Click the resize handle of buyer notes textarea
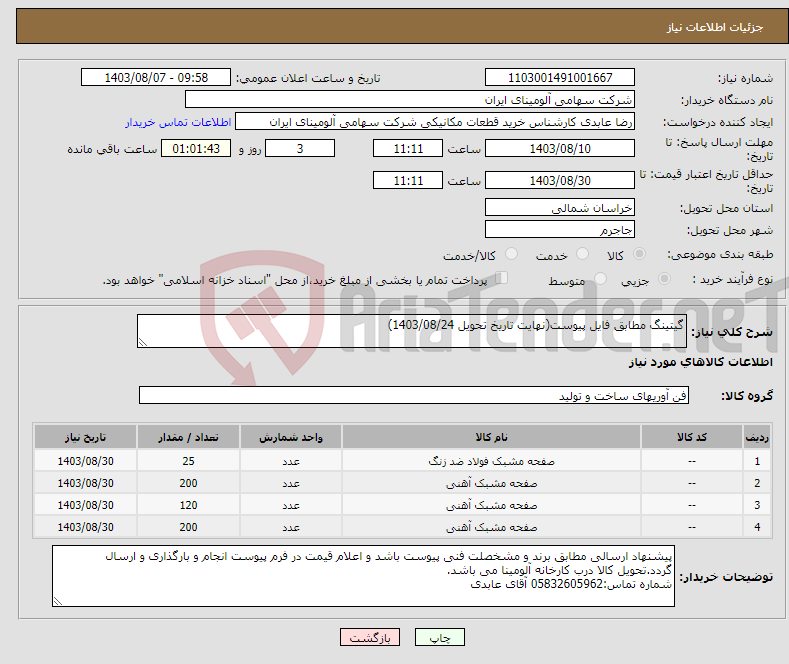This screenshot has height=664, width=789. [58, 601]
